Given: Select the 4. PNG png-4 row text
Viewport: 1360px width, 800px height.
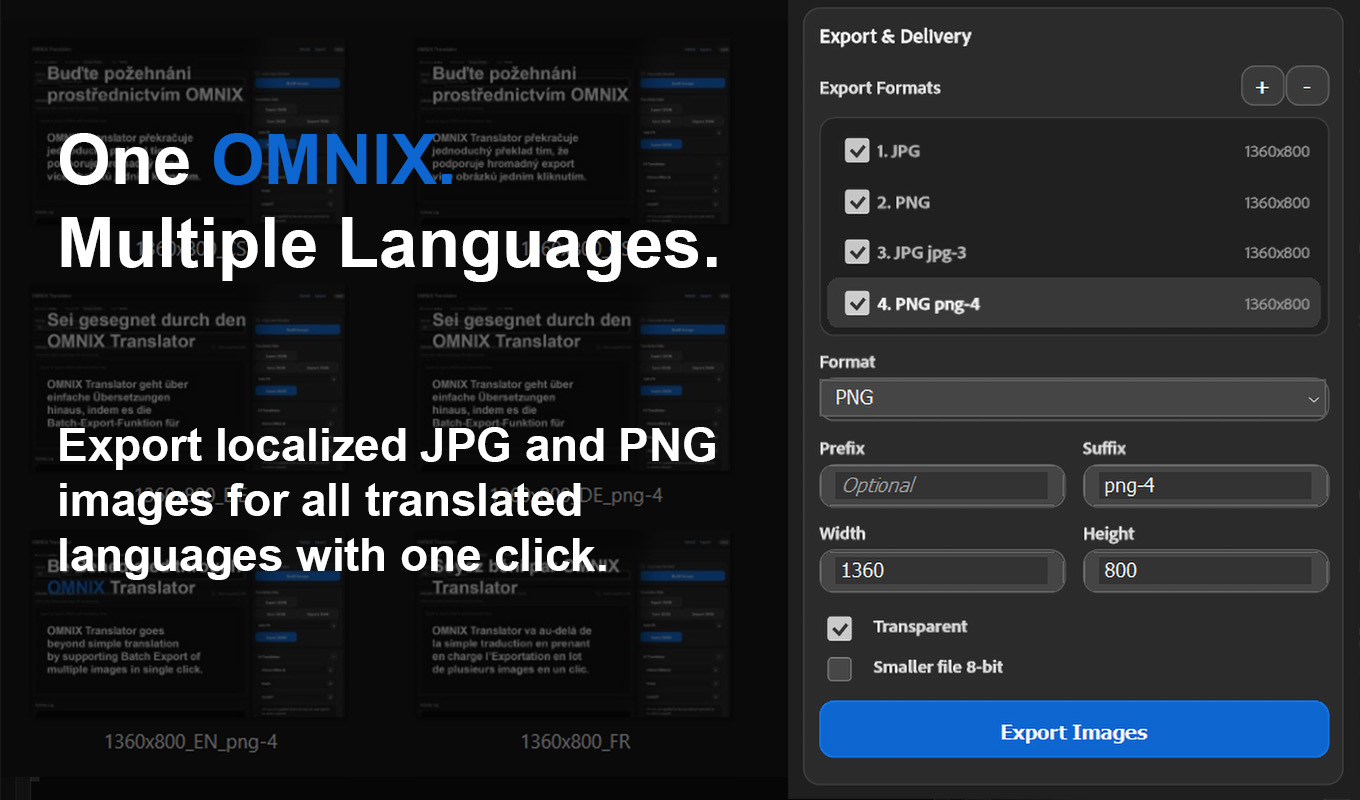Looking at the screenshot, I should tap(928, 304).
